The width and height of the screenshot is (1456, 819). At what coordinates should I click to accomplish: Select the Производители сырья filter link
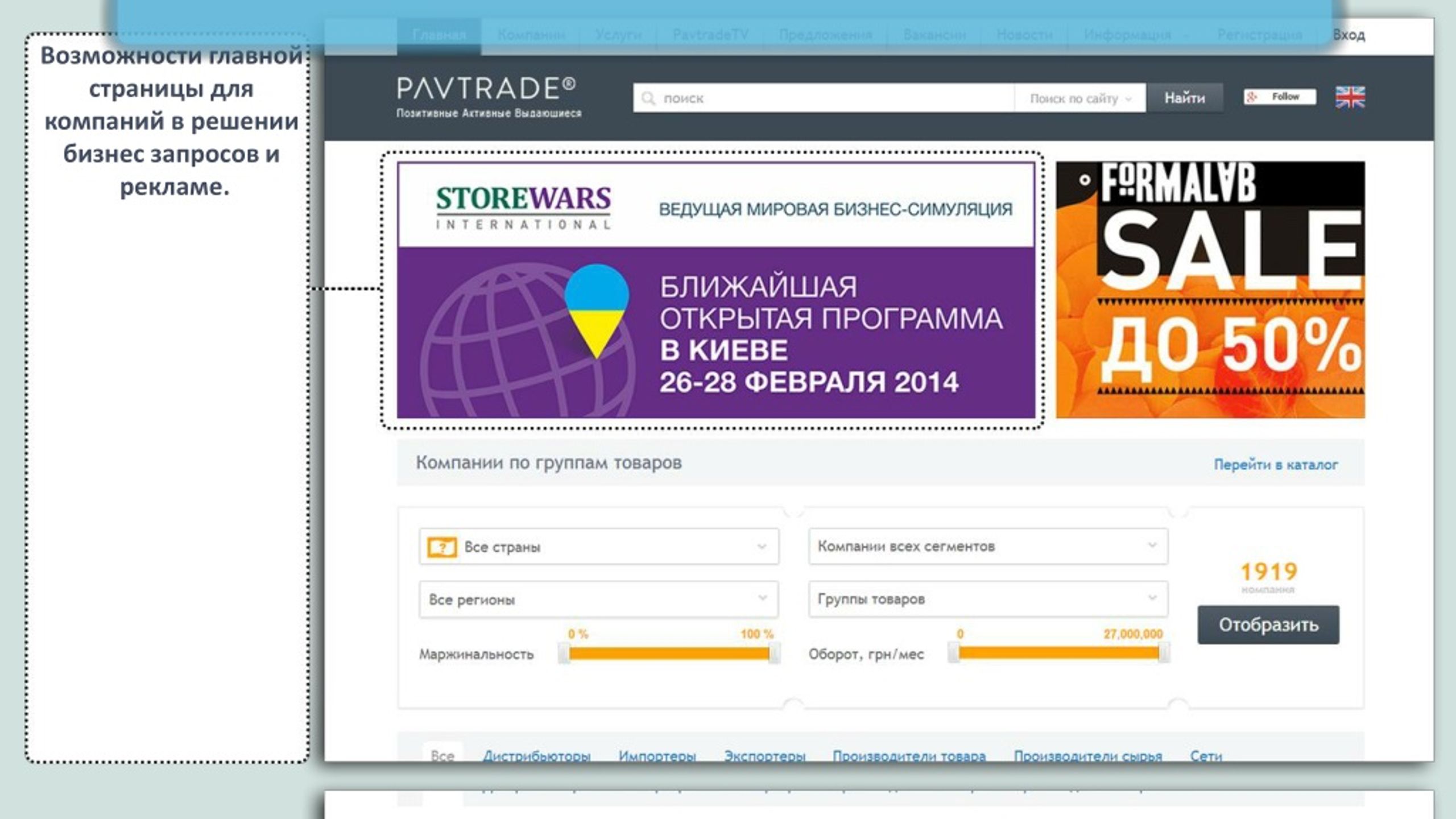[1087, 756]
